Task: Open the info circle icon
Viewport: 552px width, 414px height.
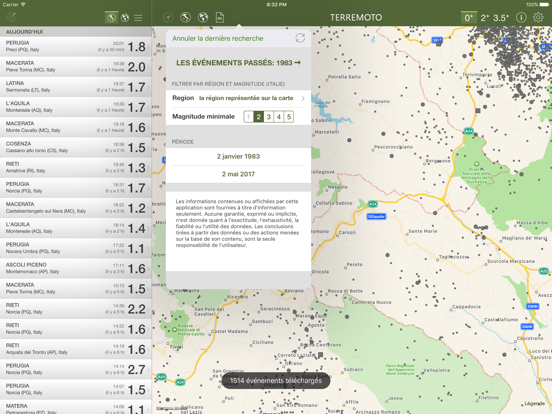Action: pyautogui.click(x=521, y=17)
